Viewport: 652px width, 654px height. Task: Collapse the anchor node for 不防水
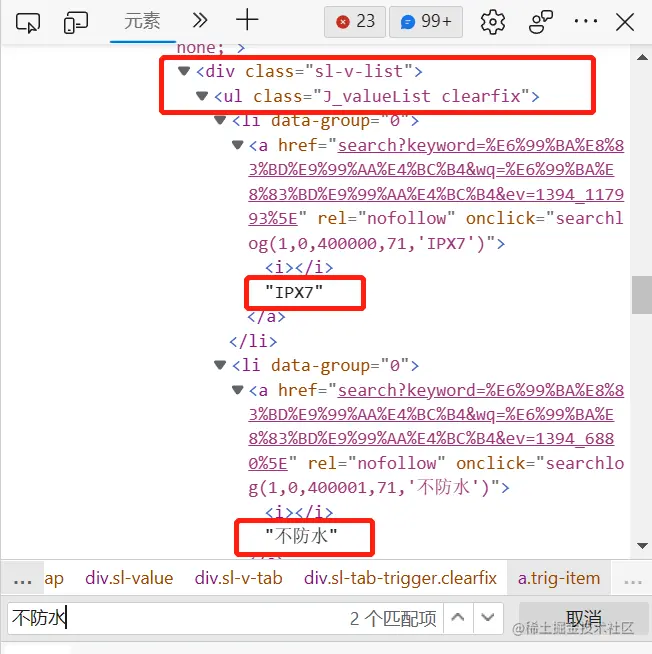(x=237, y=390)
